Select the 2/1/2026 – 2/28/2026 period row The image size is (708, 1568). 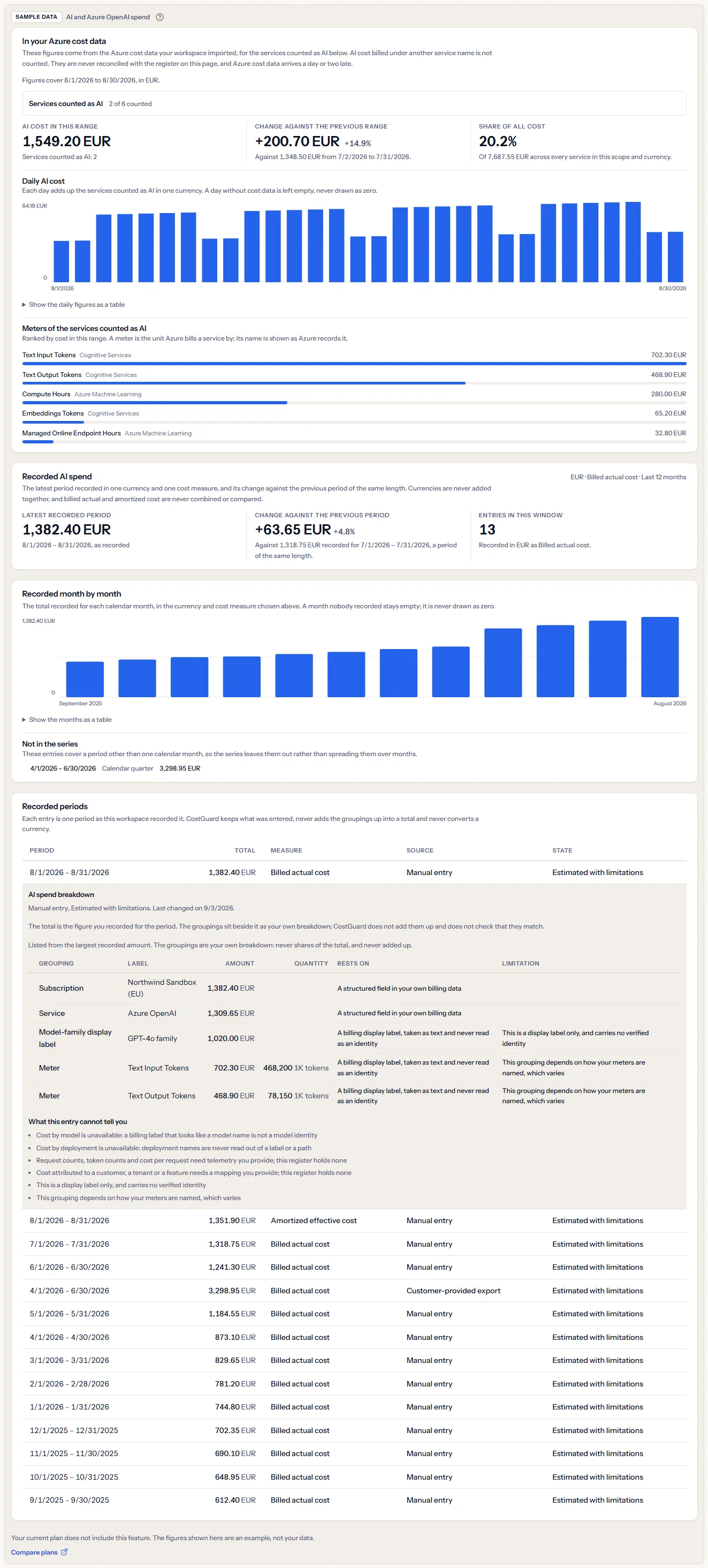[x=354, y=1384]
